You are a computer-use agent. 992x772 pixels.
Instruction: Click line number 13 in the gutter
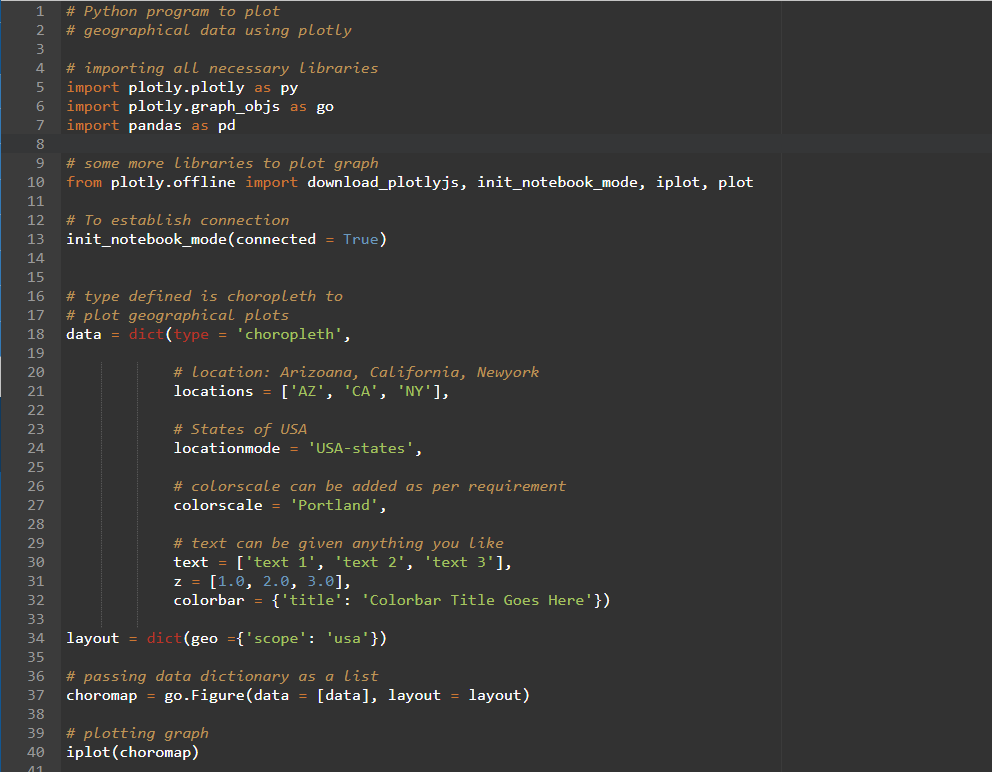(36, 239)
